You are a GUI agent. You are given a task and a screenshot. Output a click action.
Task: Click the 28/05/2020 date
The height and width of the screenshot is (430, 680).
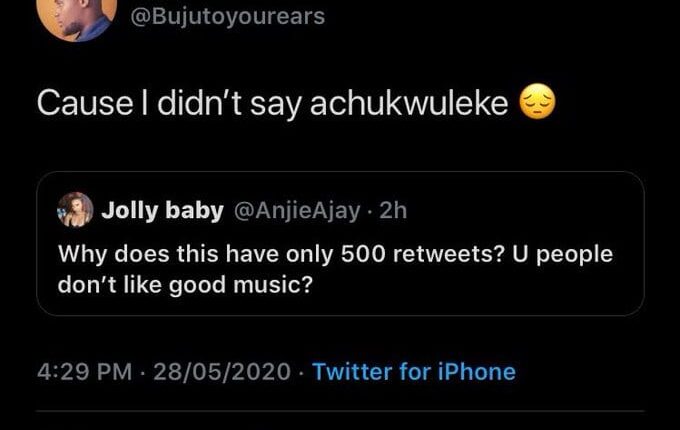223,372
